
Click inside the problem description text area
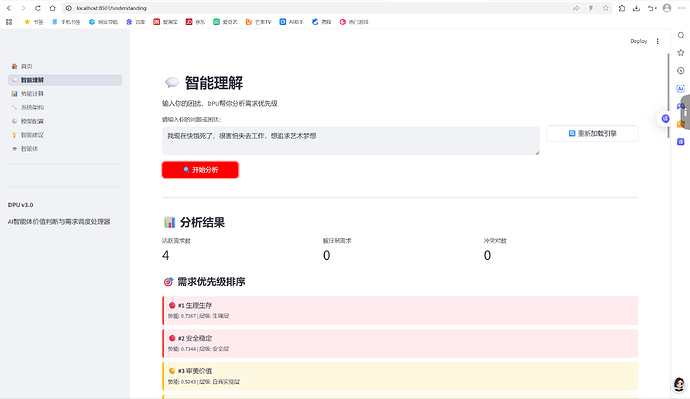351,141
